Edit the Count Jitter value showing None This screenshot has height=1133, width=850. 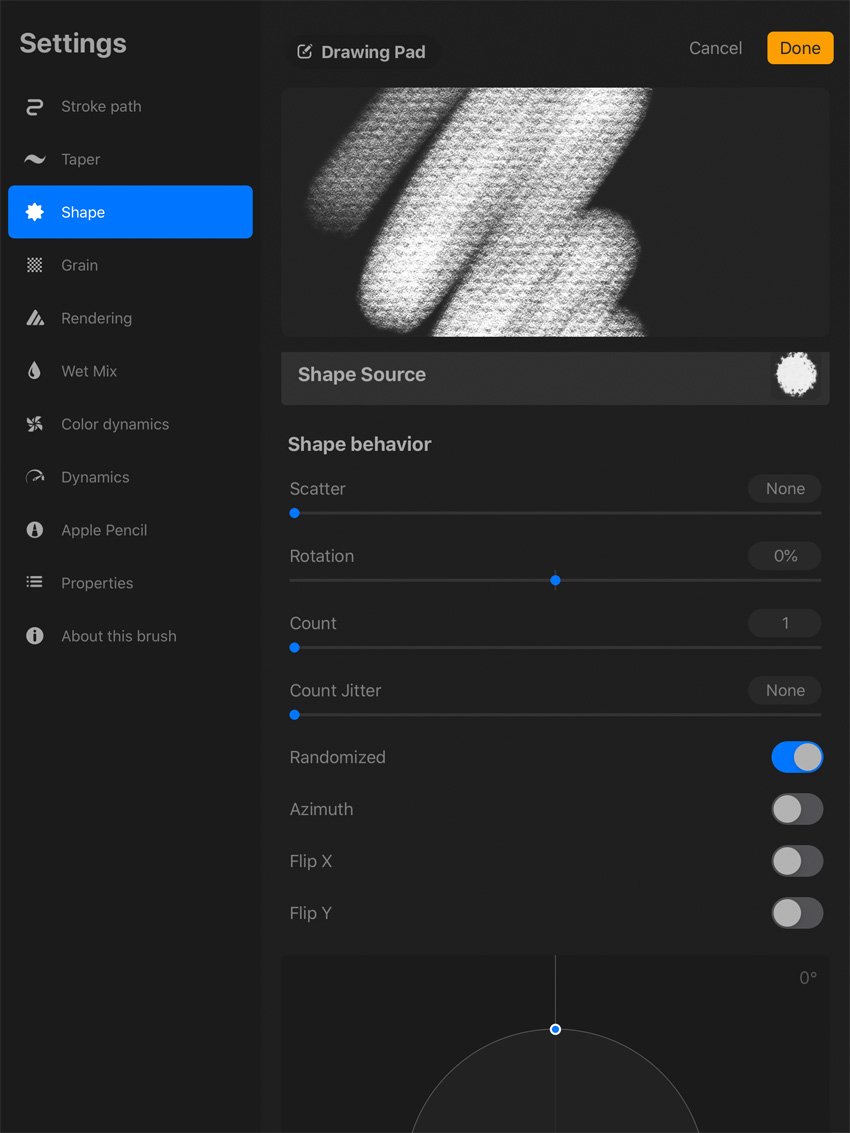[785, 690]
